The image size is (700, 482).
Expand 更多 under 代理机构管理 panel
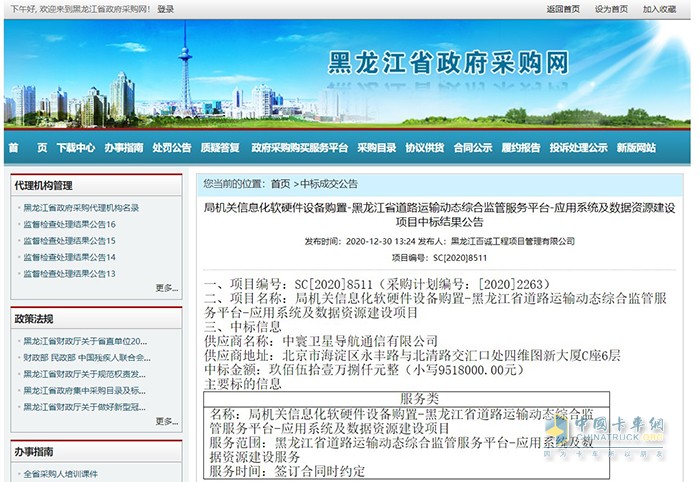coord(166,288)
